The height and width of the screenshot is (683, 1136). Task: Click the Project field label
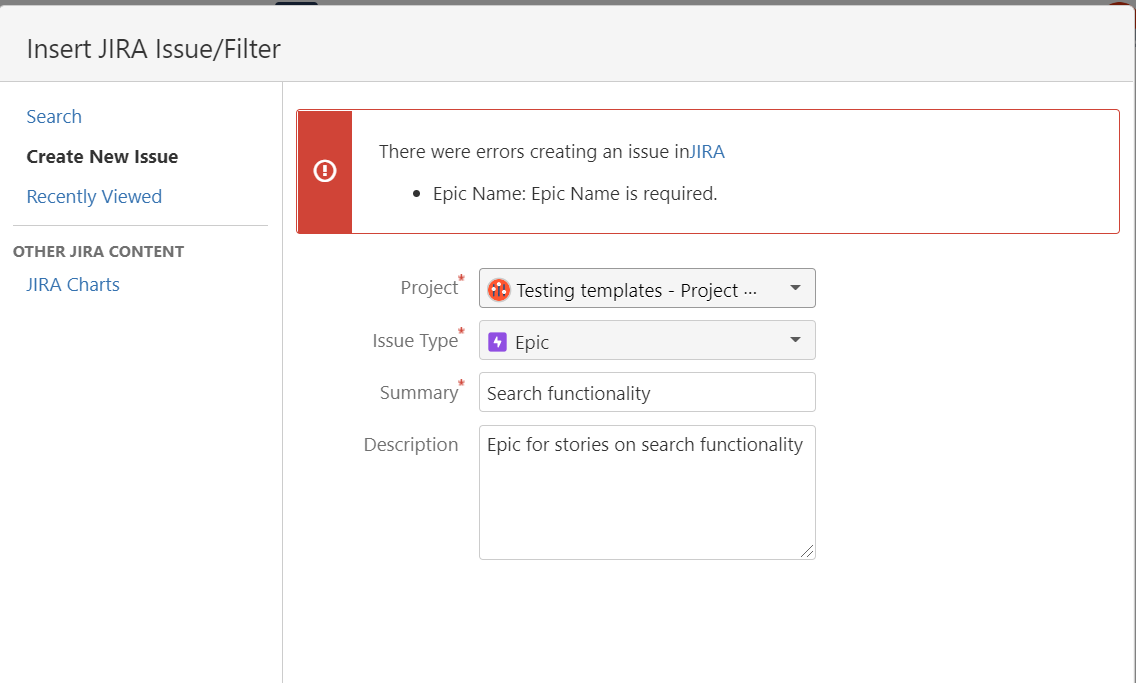click(429, 288)
